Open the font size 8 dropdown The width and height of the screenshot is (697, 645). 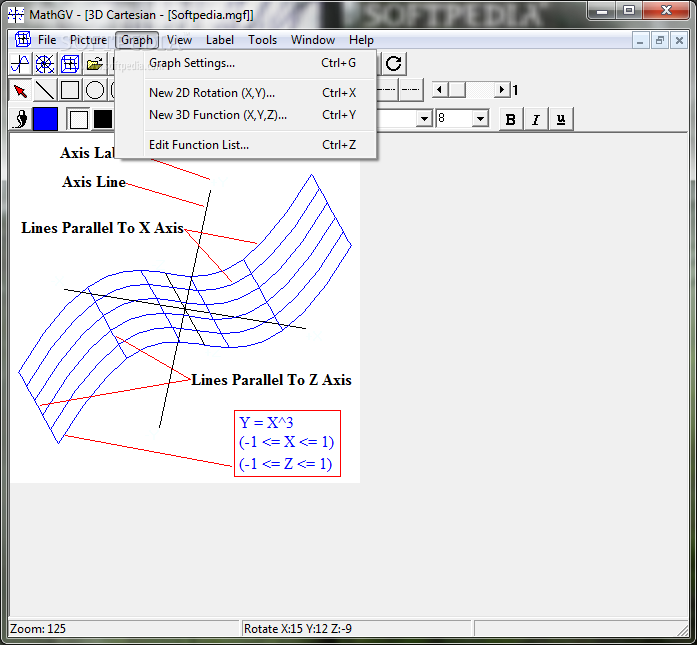click(x=480, y=119)
